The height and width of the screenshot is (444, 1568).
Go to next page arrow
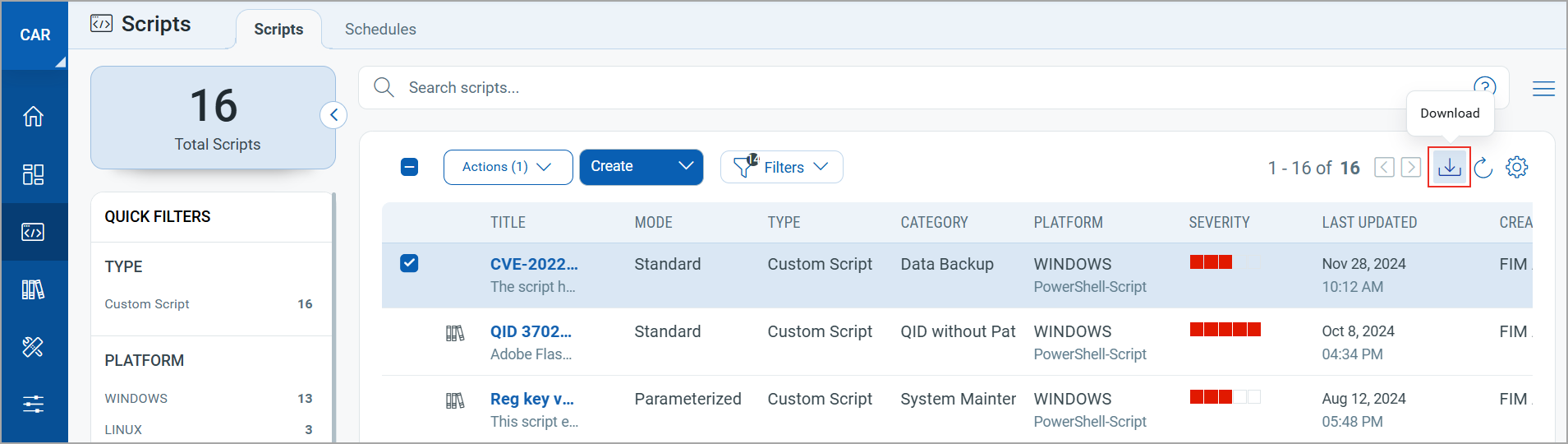[x=1411, y=168]
